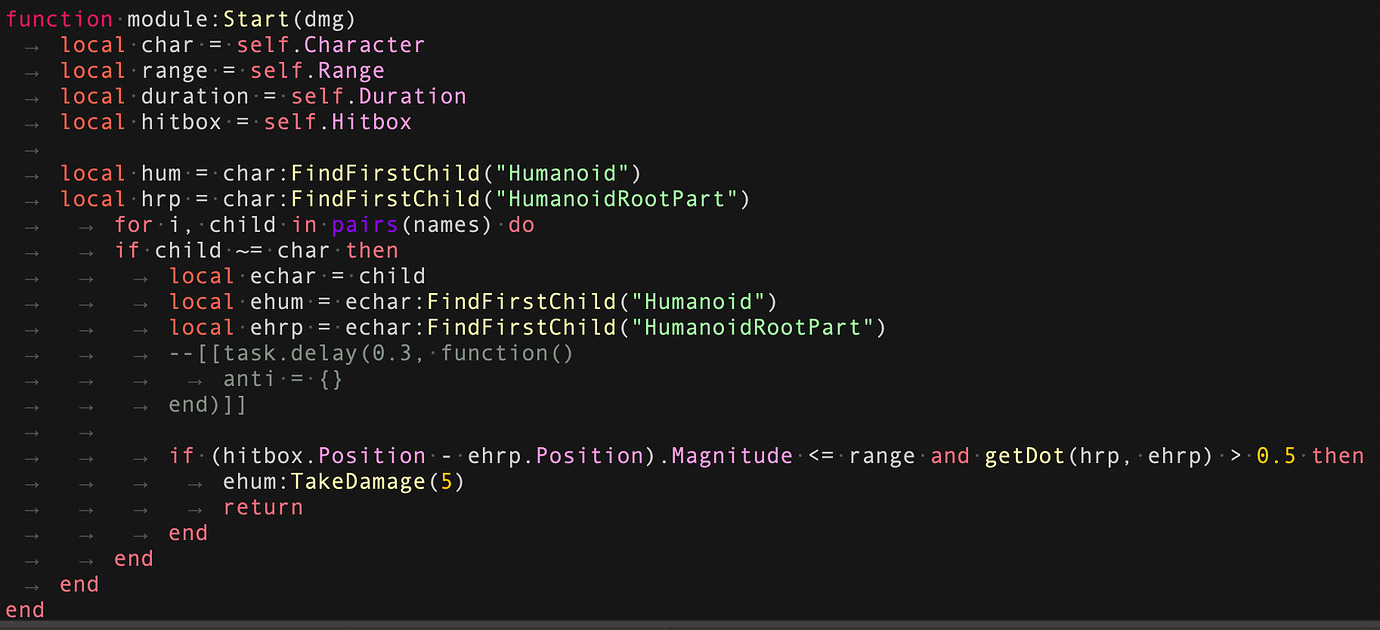Select the self.Range property reference

318,70
